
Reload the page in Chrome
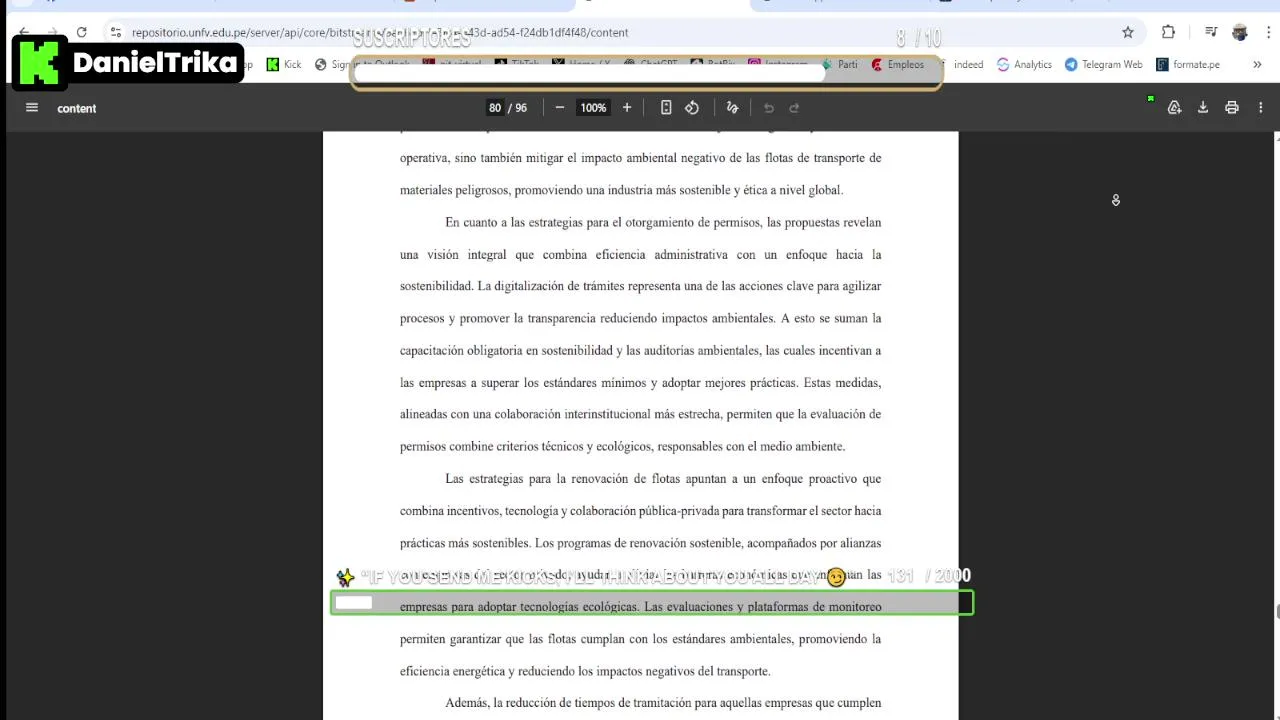(x=81, y=32)
